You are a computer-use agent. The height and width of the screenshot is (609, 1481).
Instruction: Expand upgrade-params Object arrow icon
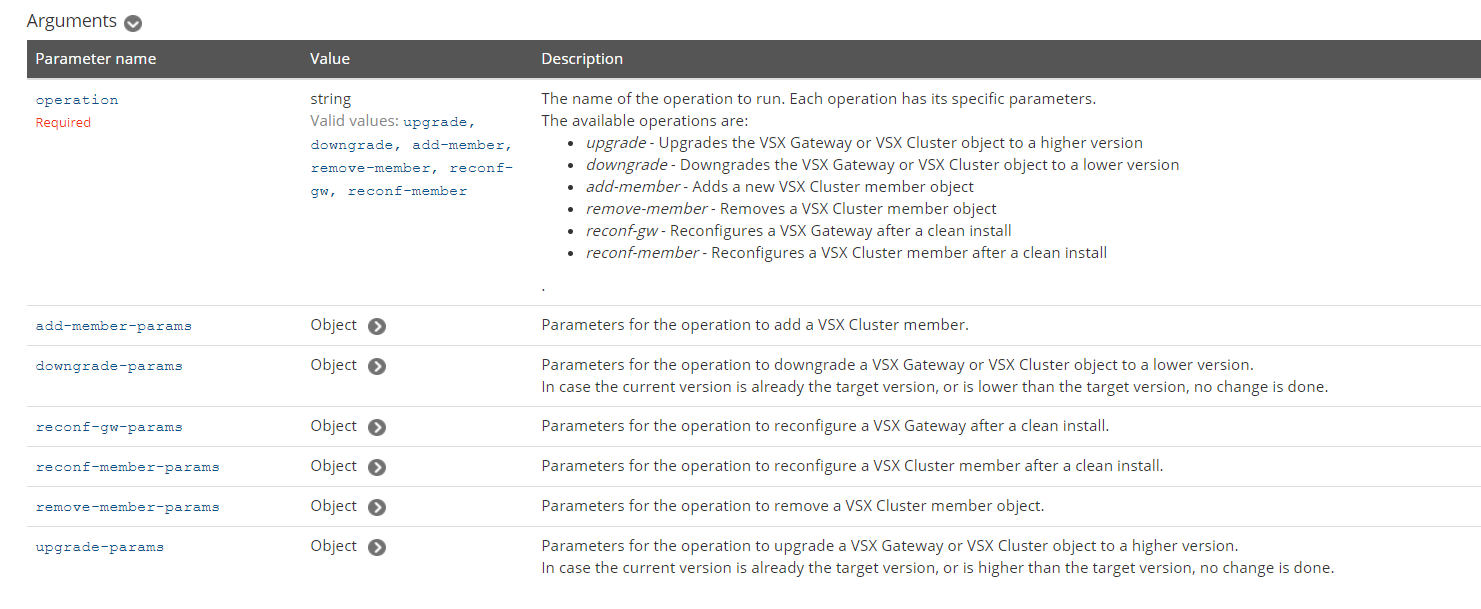tap(376, 547)
